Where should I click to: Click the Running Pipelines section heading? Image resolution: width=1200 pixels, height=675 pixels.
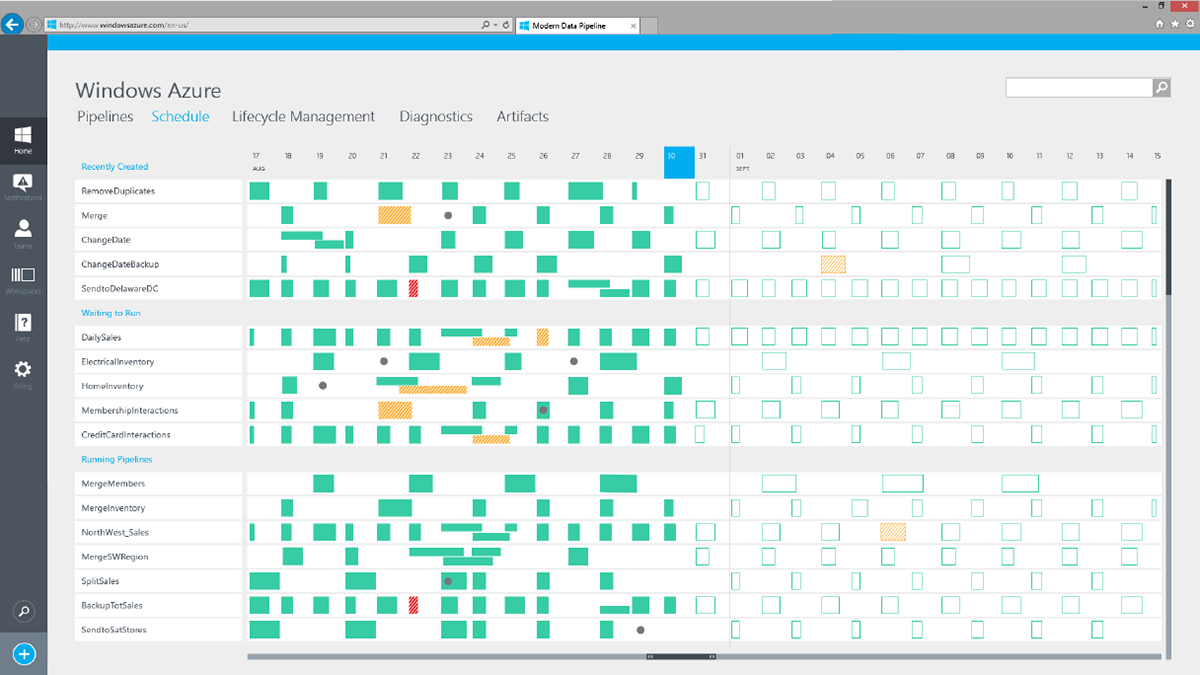pos(116,459)
